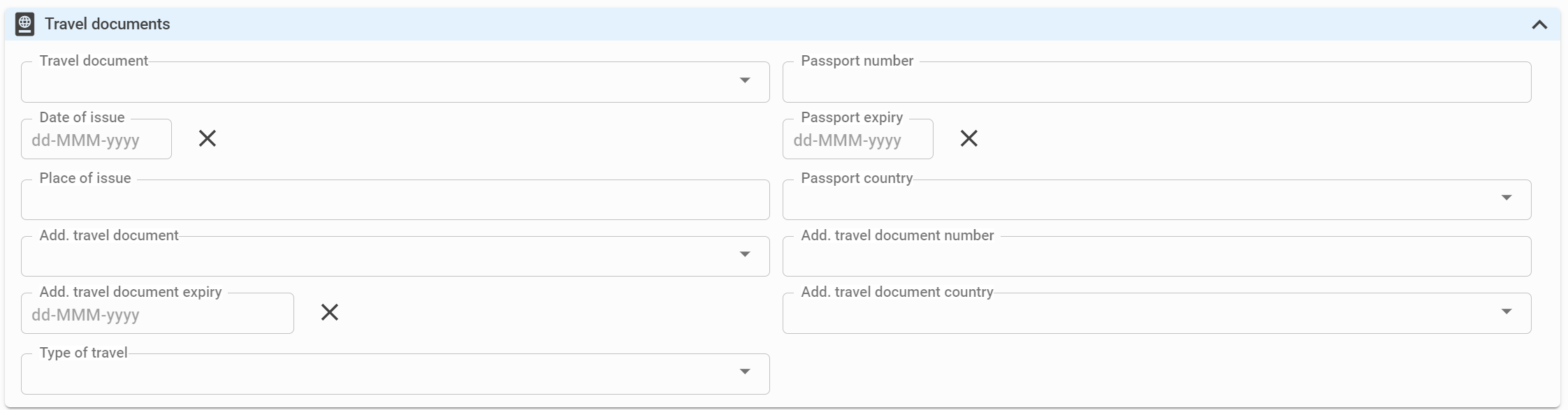The image size is (1568, 410).
Task: Click into the Date of issue field
Action: (x=96, y=139)
